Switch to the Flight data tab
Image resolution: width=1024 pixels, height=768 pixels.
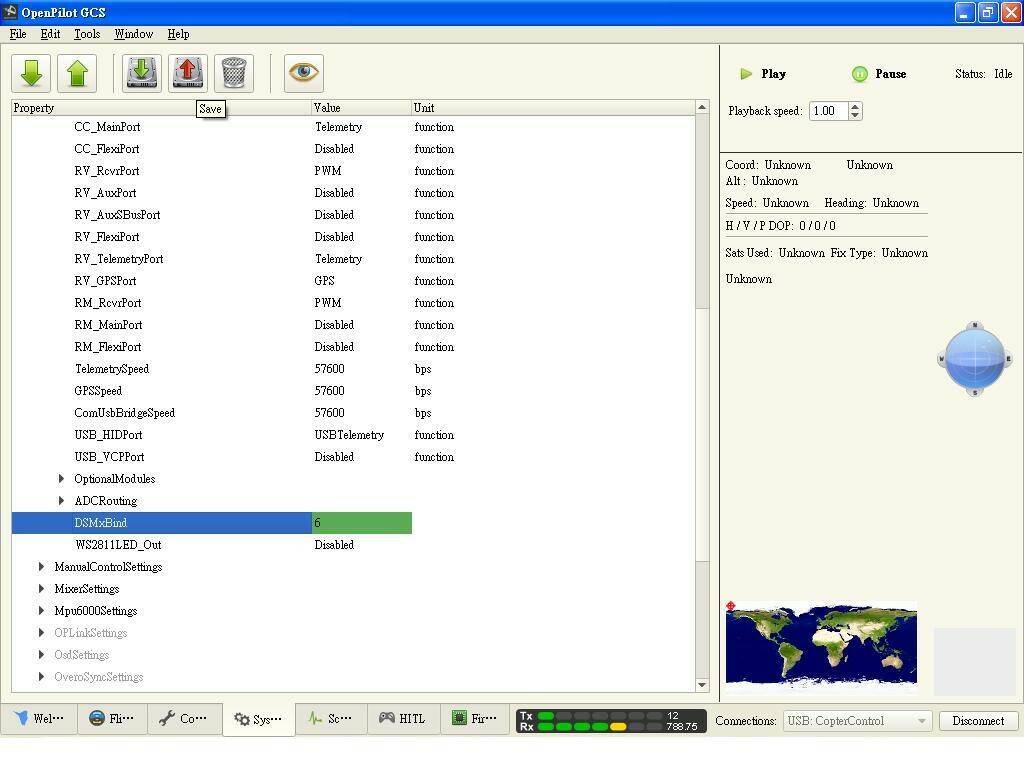click(x=112, y=719)
